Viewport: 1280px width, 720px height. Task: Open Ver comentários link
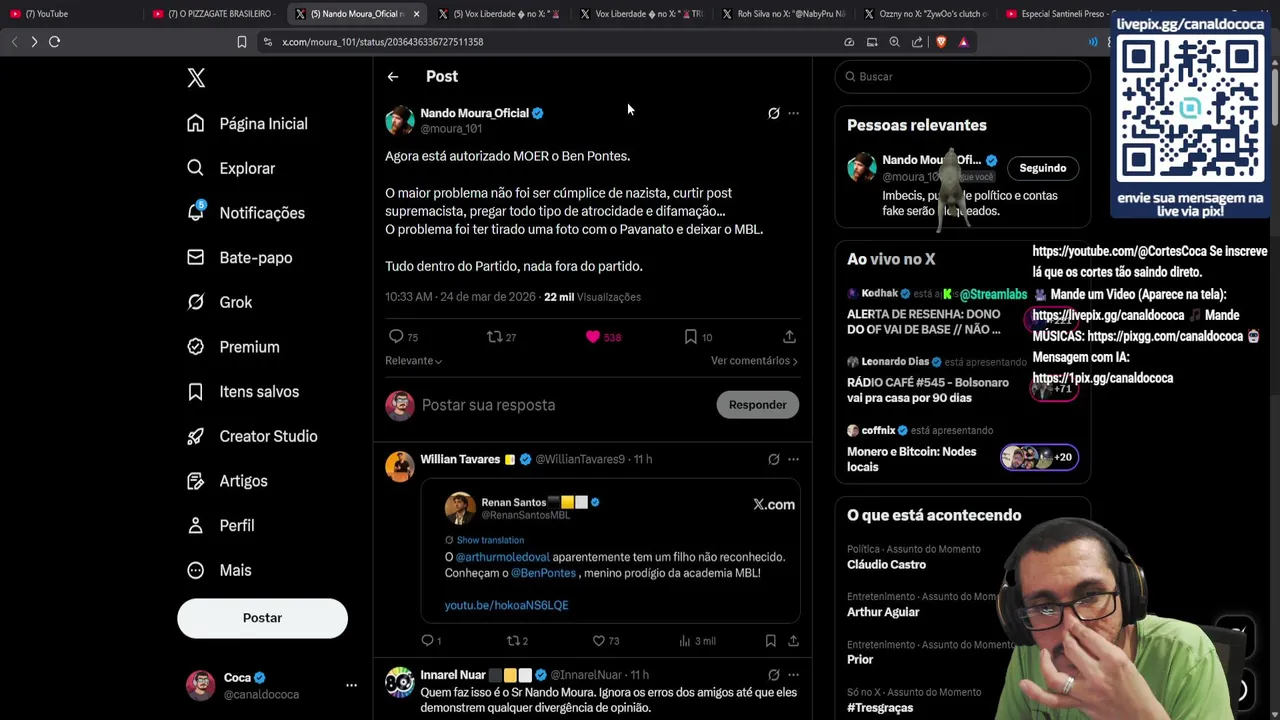pyautogui.click(x=754, y=361)
